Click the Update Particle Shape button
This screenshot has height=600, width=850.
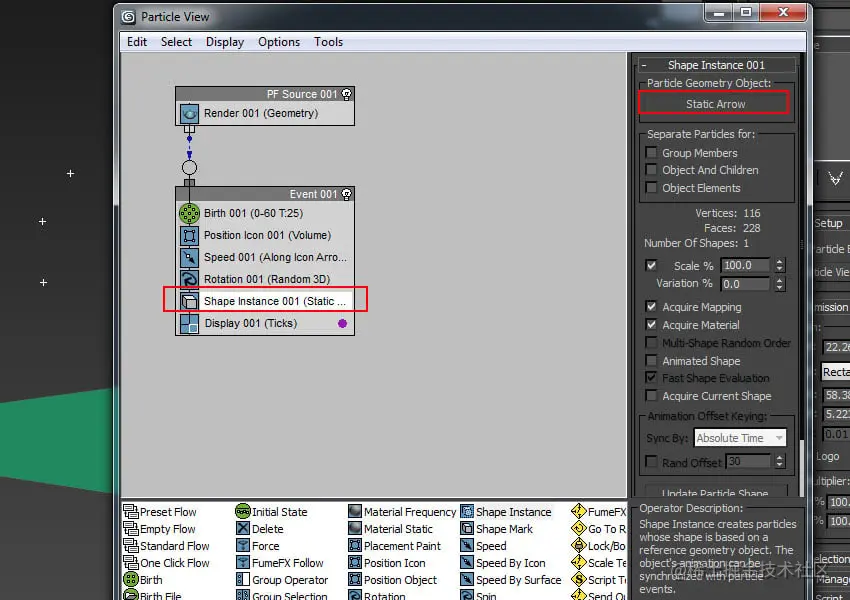click(x=714, y=491)
